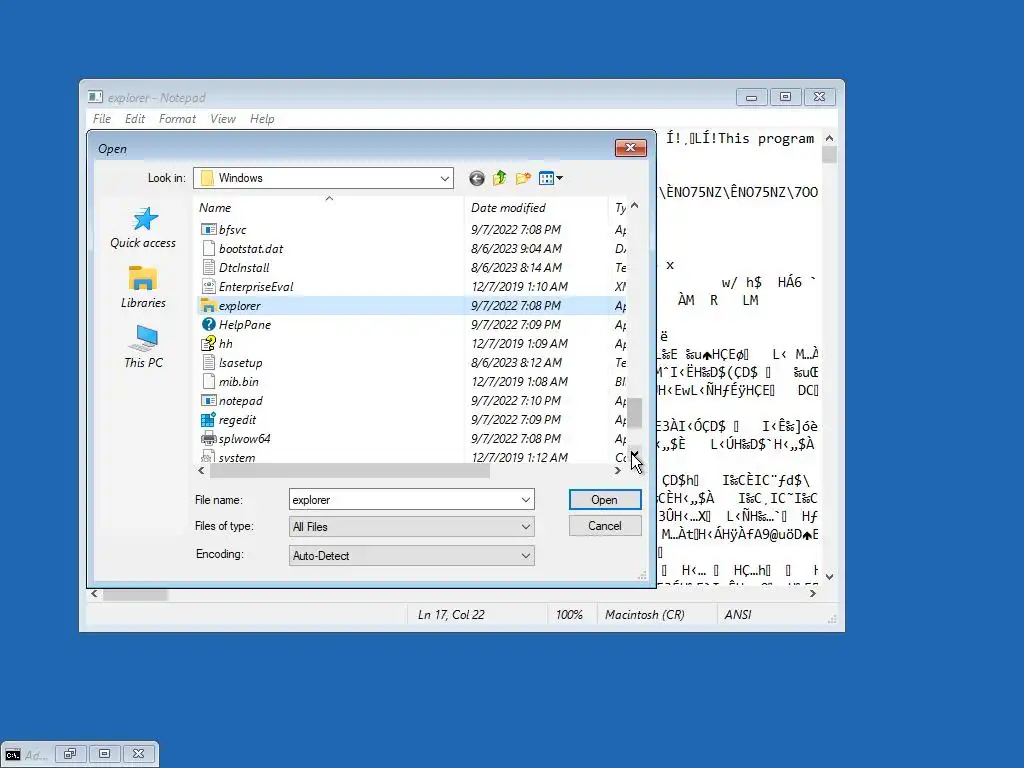Open the File menu in Notepad
The image size is (1024, 768).
pyautogui.click(x=102, y=119)
